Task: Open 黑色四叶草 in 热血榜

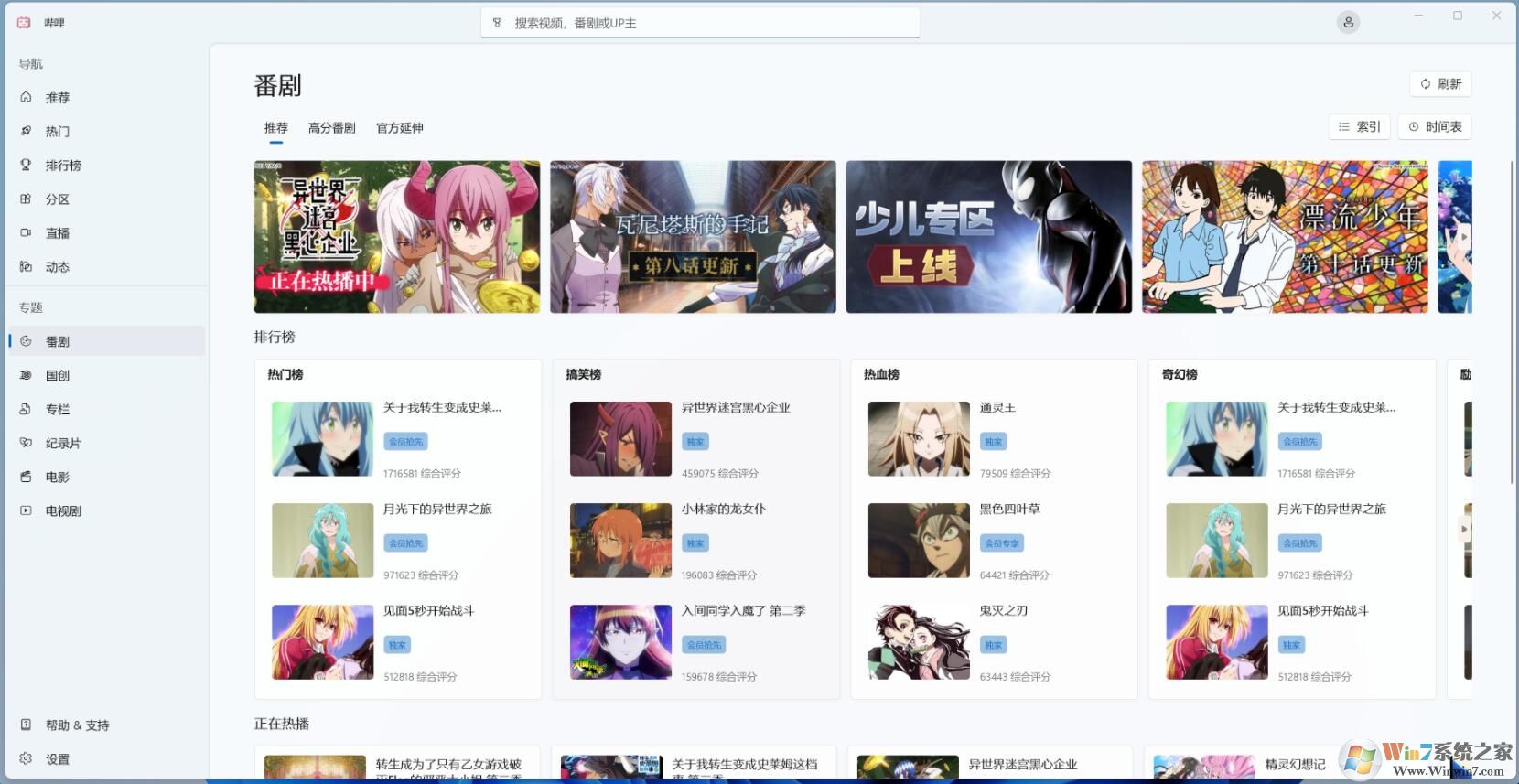Action: [x=995, y=541]
